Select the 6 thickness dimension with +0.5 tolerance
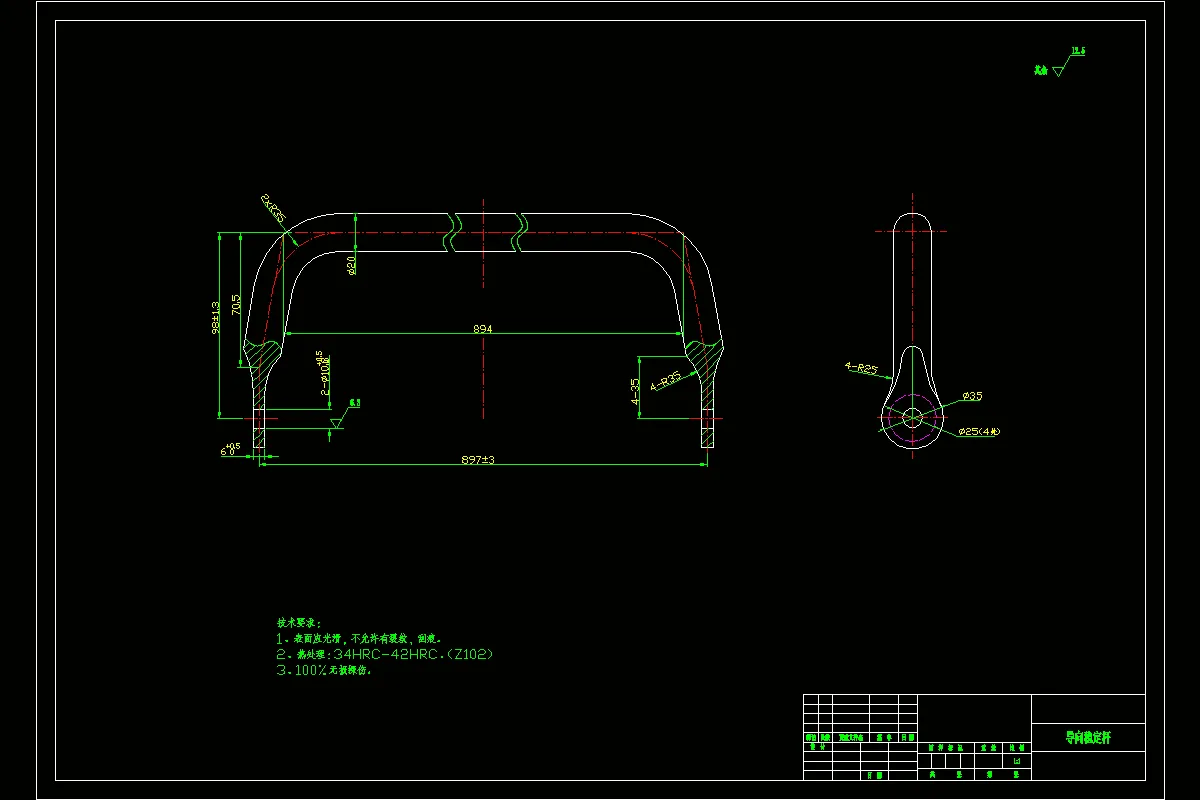Viewport: 1200px width, 800px height. pos(231,450)
